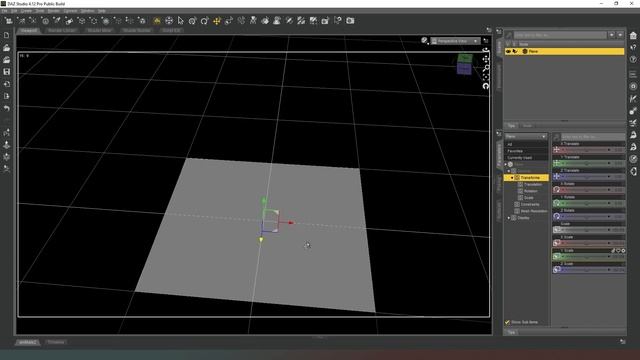Open the Window menu
Screen dimensions: 640x360
tap(87, 11)
